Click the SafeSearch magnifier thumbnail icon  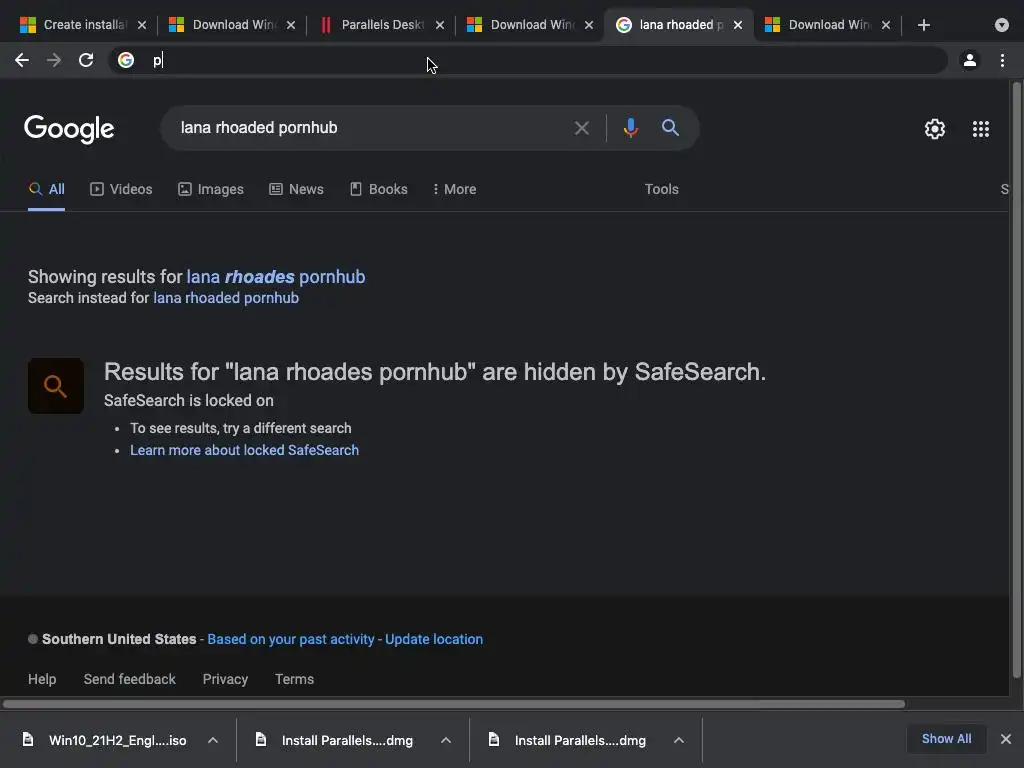tap(56, 386)
